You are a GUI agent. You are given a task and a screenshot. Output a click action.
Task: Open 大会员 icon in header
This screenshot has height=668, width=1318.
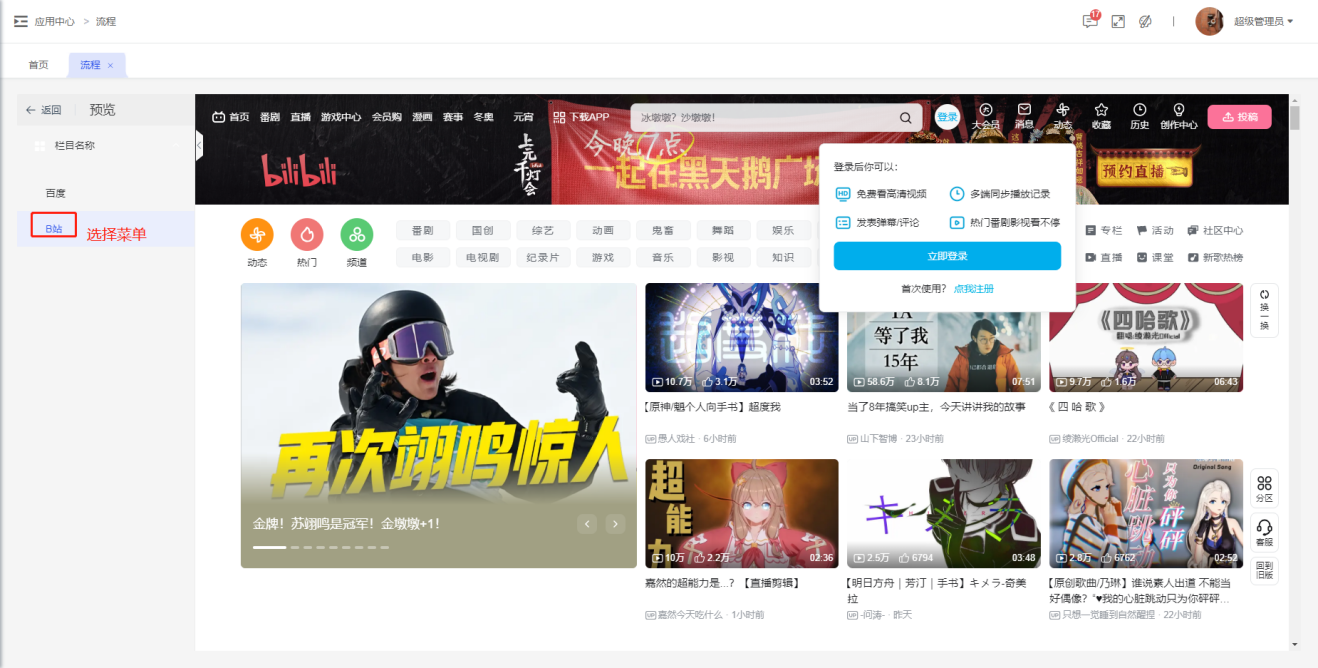tap(986, 116)
